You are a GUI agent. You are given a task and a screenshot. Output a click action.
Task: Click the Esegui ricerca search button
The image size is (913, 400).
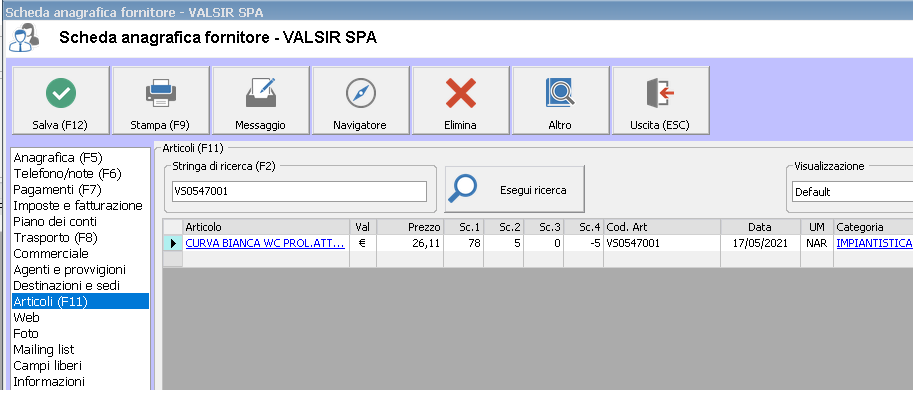click(x=515, y=189)
